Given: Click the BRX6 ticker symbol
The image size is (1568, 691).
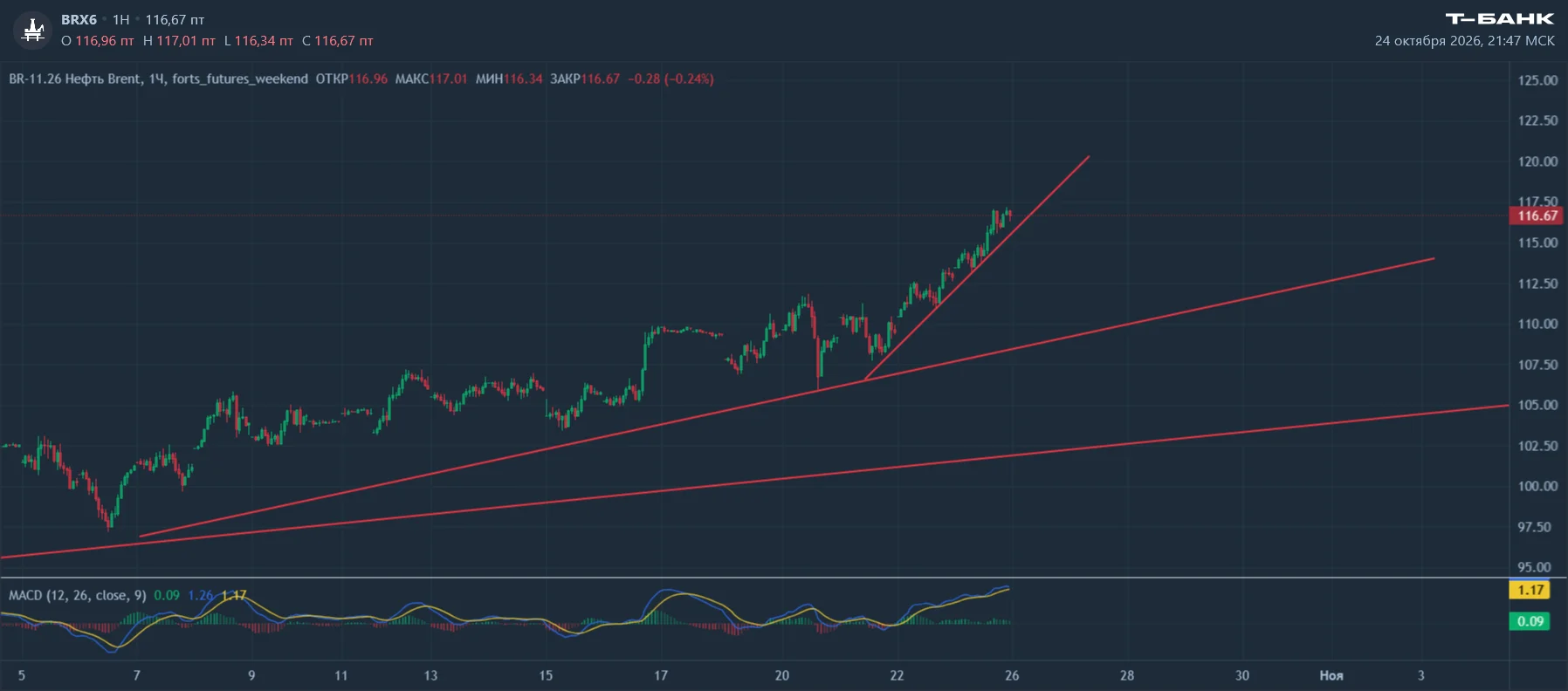Looking at the screenshot, I should coord(79,19).
